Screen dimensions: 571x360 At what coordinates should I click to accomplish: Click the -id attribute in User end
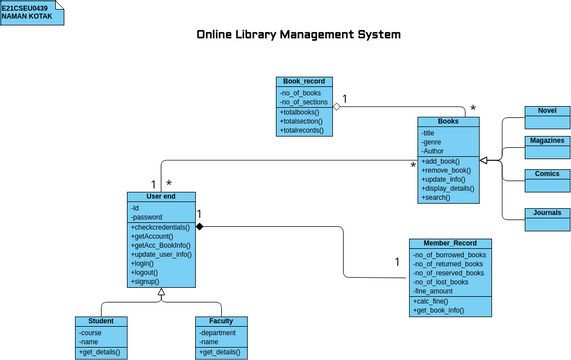[x=135, y=208]
